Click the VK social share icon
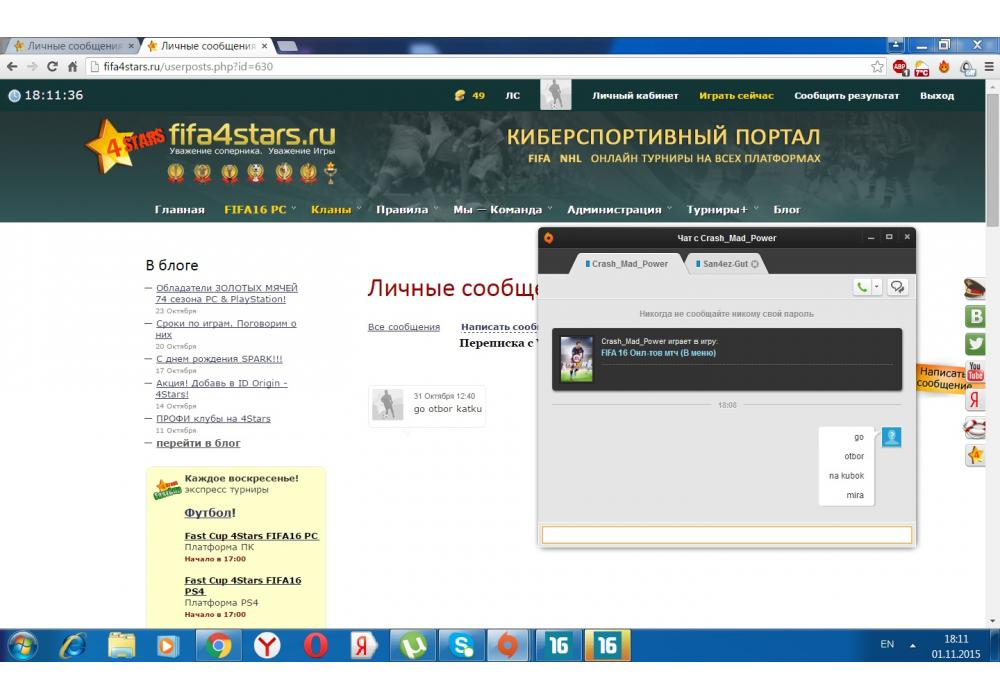1000x700 pixels. pos(975,316)
